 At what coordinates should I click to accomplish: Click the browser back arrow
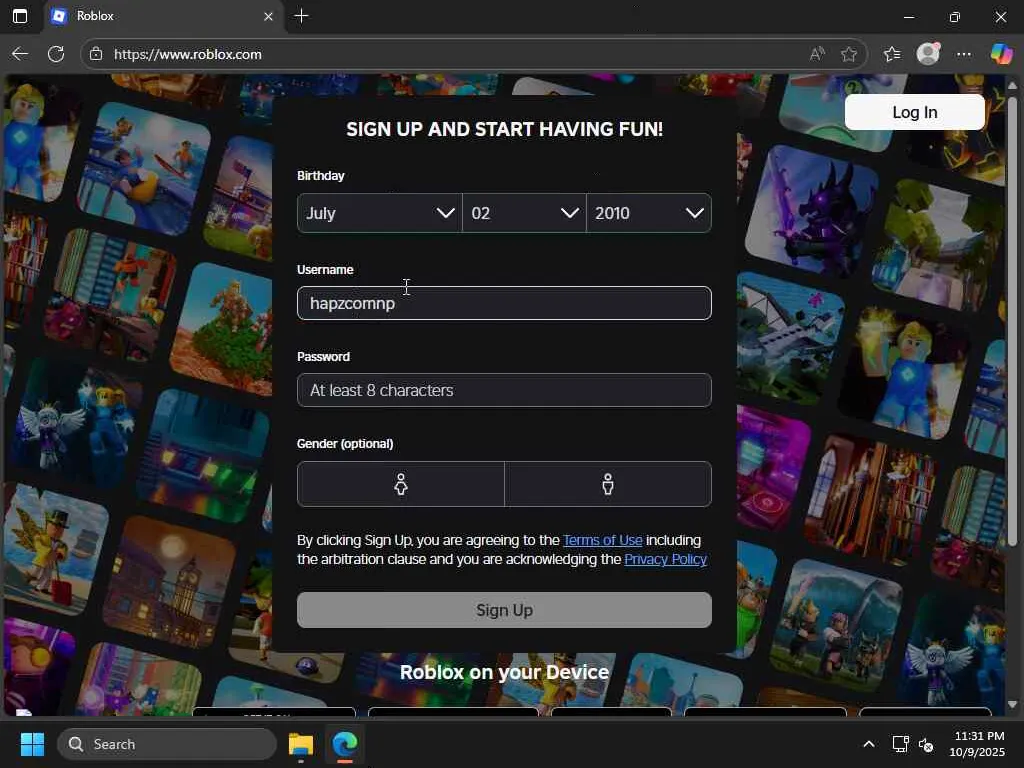(x=20, y=54)
